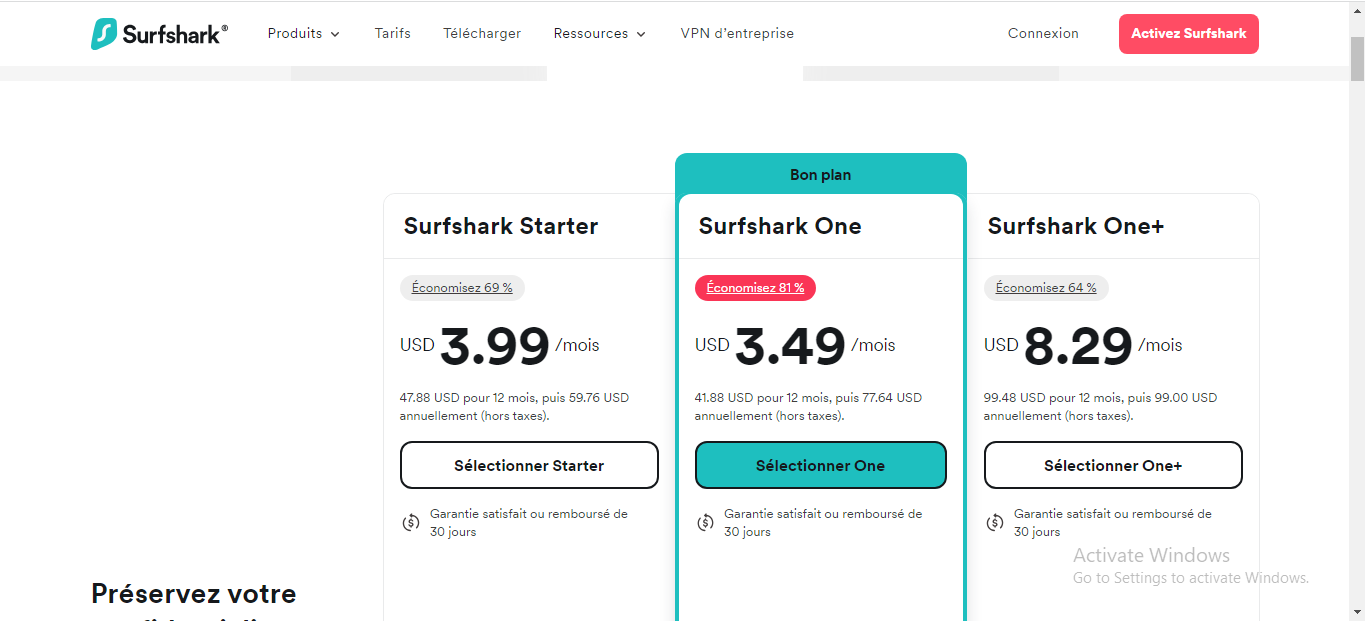1365x621 pixels.
Task: Choose Sélectionner One+ plan button
Action: tap(1113, 465)
